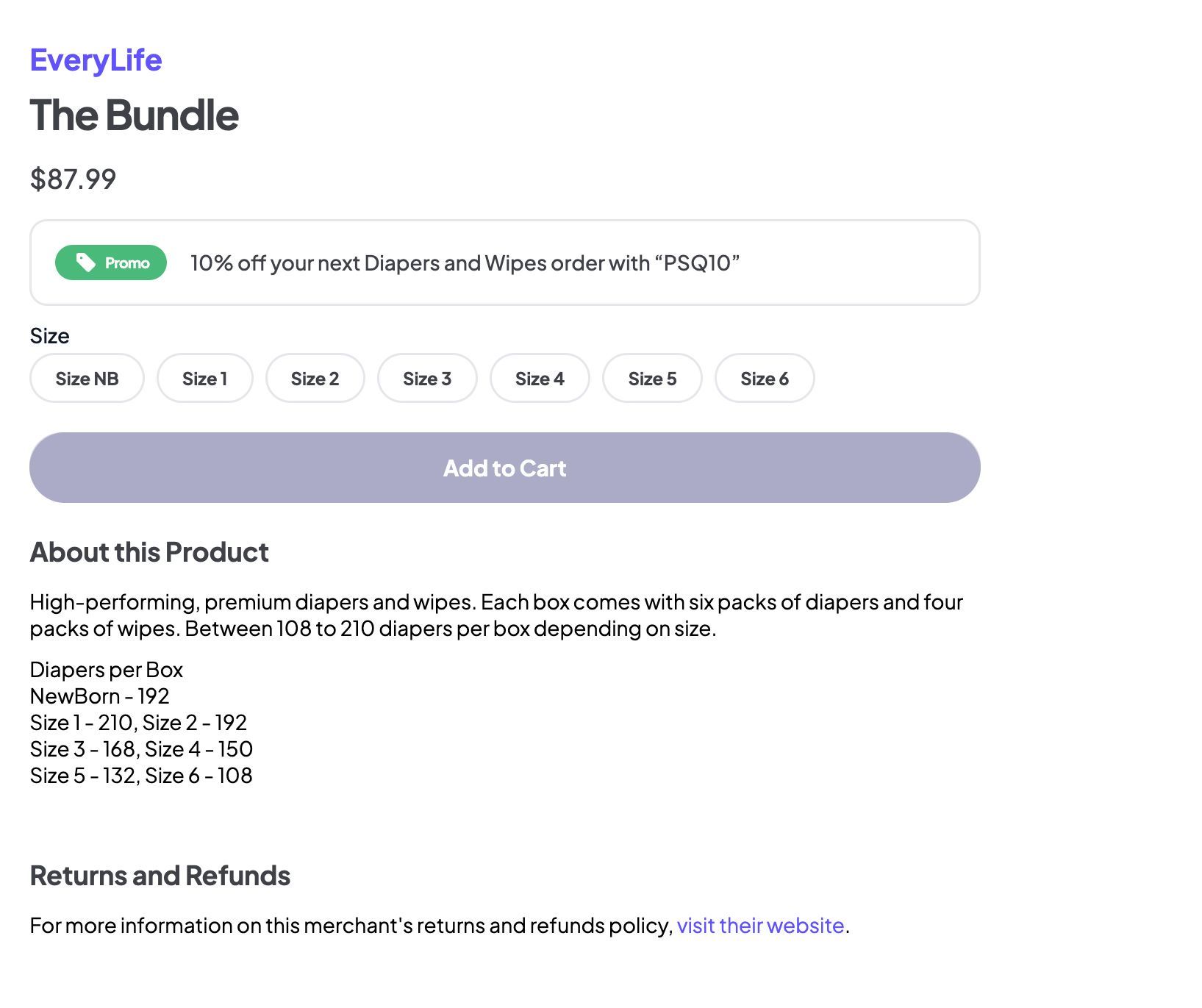Image resolution: width=1202 pixels, height=1008 pixels.
Task: Pick the Size 2 option
Action: click(315, 378)
